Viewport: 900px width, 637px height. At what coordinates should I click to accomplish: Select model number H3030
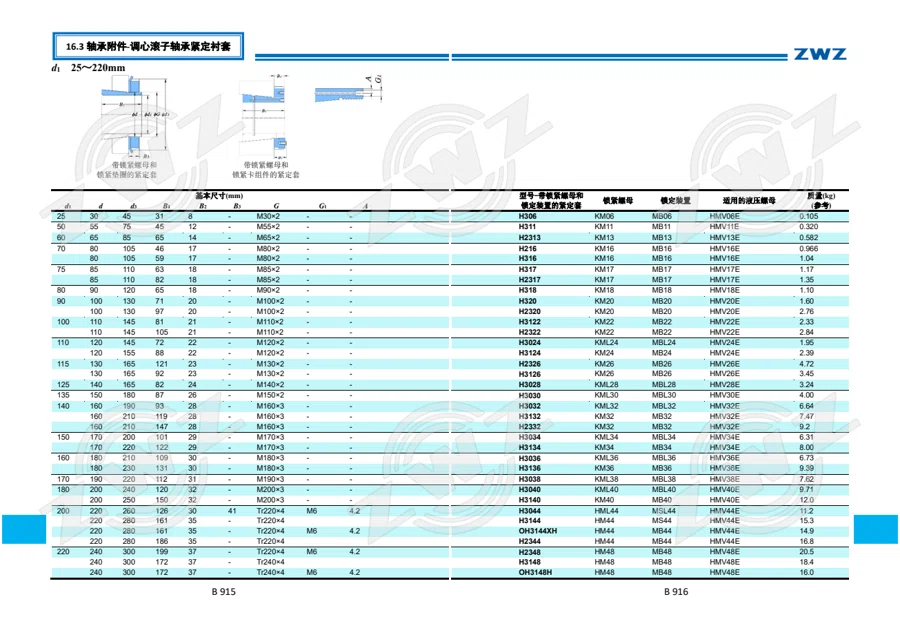point(529,395)
